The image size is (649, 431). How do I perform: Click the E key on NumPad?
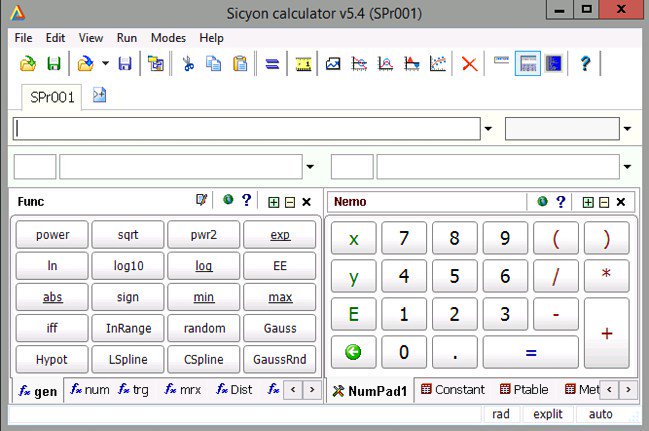pyautogui.click(x=353, y=314)
